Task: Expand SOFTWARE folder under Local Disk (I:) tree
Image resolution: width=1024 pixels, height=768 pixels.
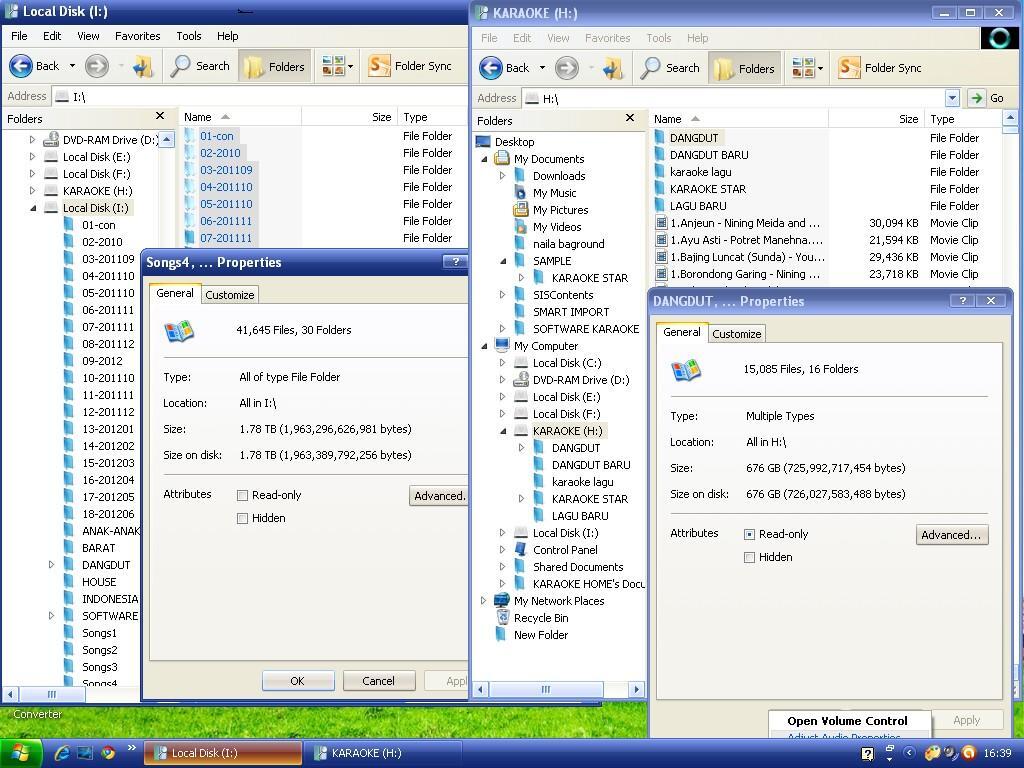Action: 52,616
